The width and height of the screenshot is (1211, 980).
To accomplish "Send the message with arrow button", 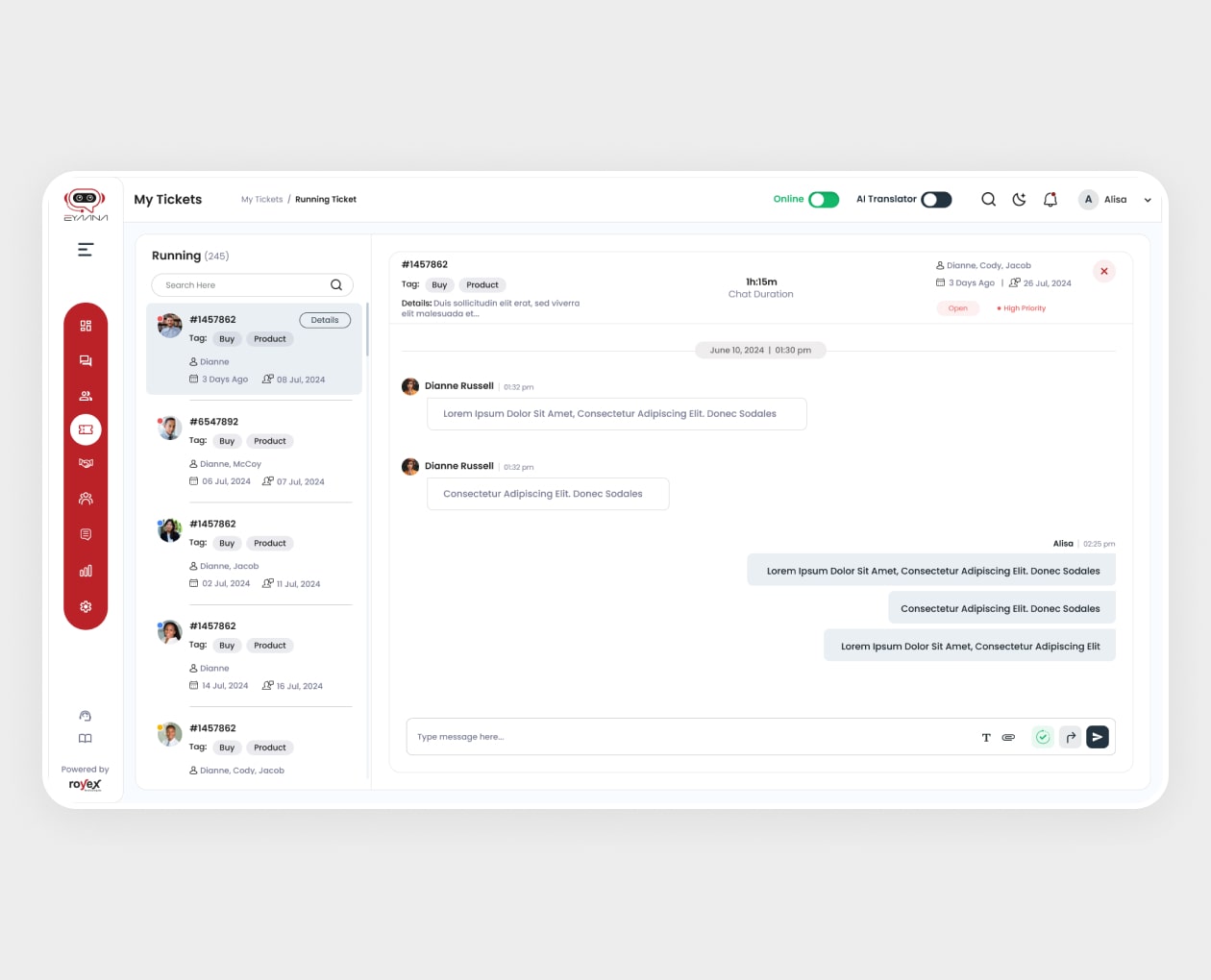I will click(x=1098, y=737).
